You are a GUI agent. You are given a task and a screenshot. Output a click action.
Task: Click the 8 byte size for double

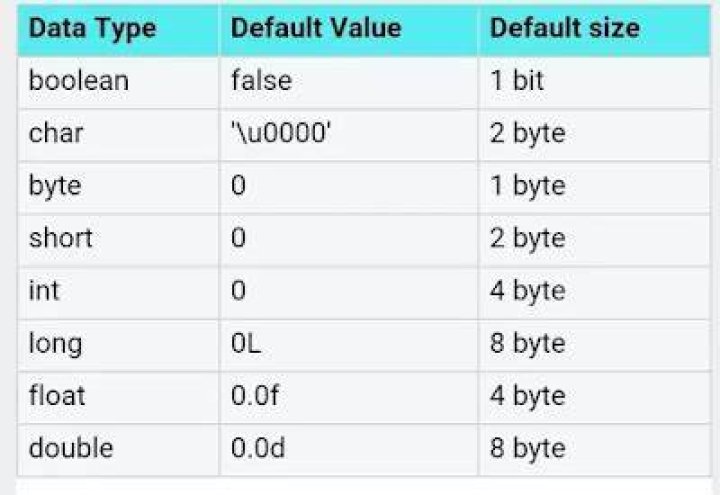(594, 449)
